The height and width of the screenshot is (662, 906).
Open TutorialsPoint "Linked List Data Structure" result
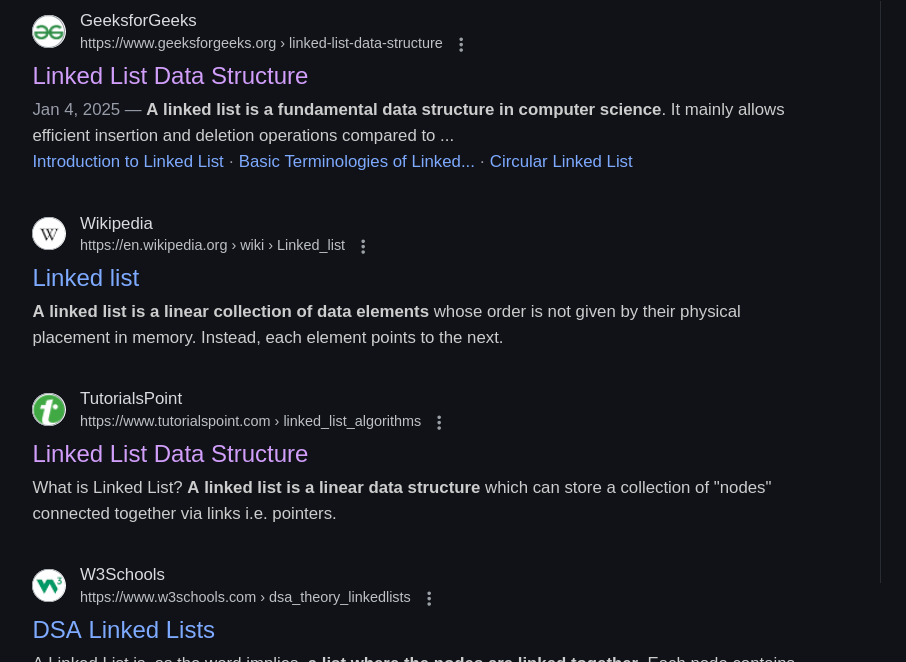[170, 454]
